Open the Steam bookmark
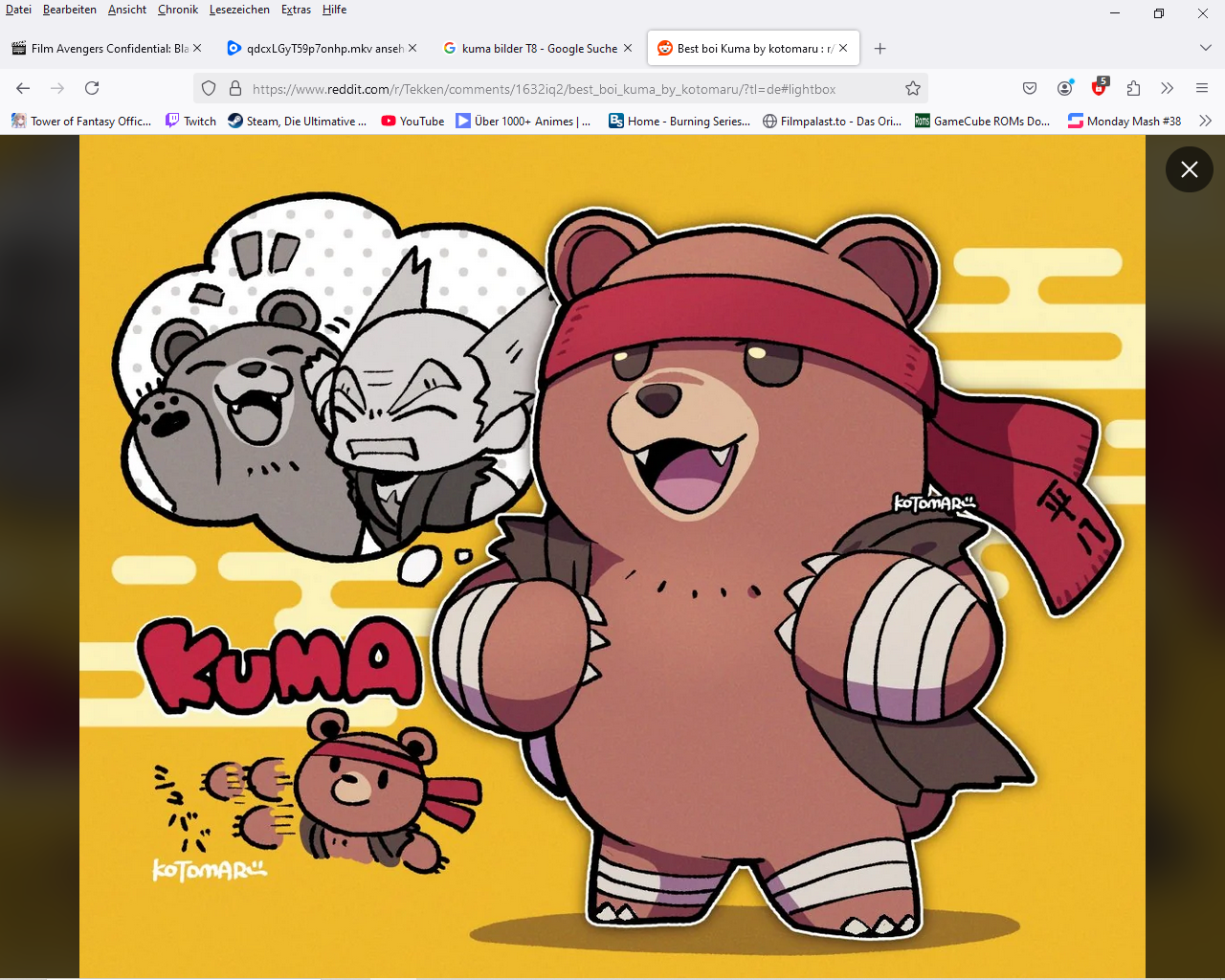 [x=298, y=121]
